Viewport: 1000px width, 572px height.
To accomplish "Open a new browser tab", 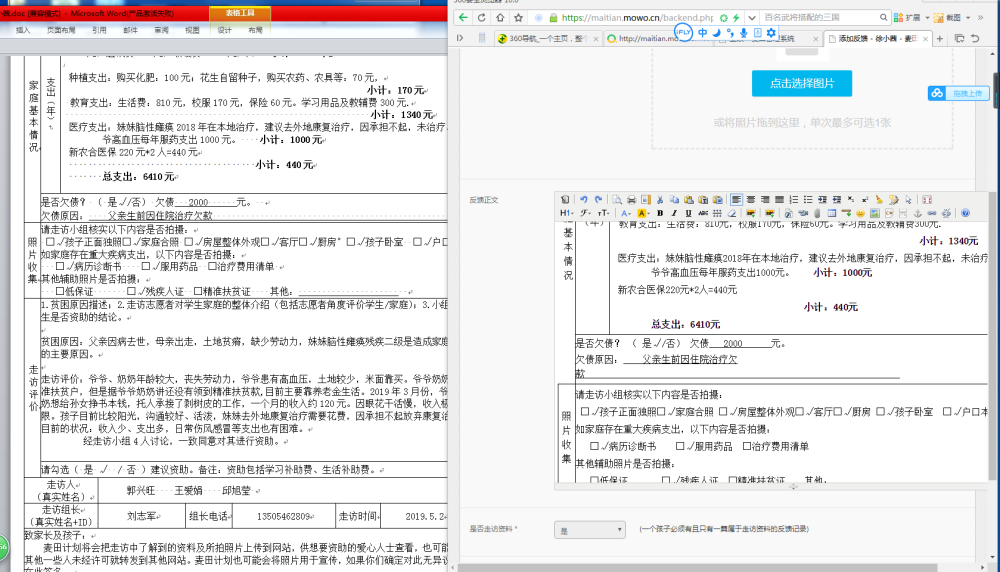I will click(x=939, y=39).
